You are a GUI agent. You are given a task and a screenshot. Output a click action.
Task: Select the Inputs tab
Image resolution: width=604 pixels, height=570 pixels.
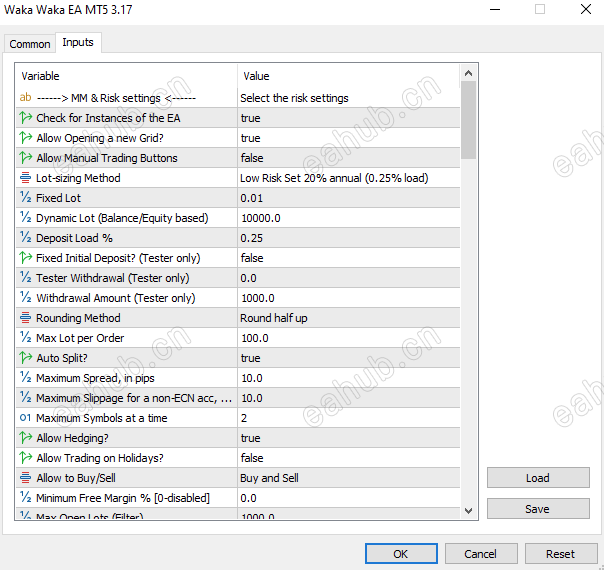point(78,42)
